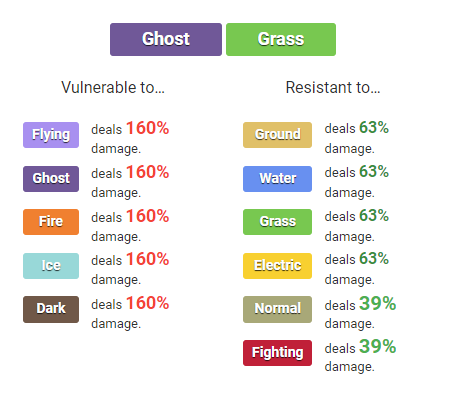Click the 160% value next to Dark
449x395 pixels.
[148, 303]
